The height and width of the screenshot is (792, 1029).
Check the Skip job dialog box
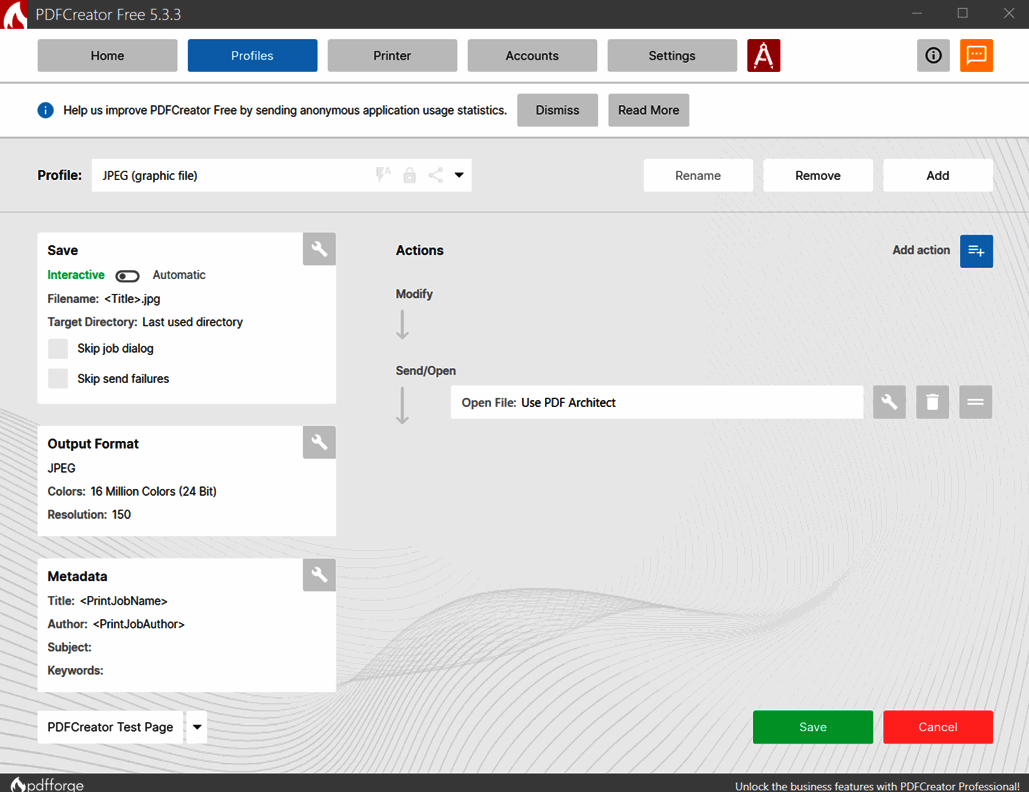tap(58, 348)
